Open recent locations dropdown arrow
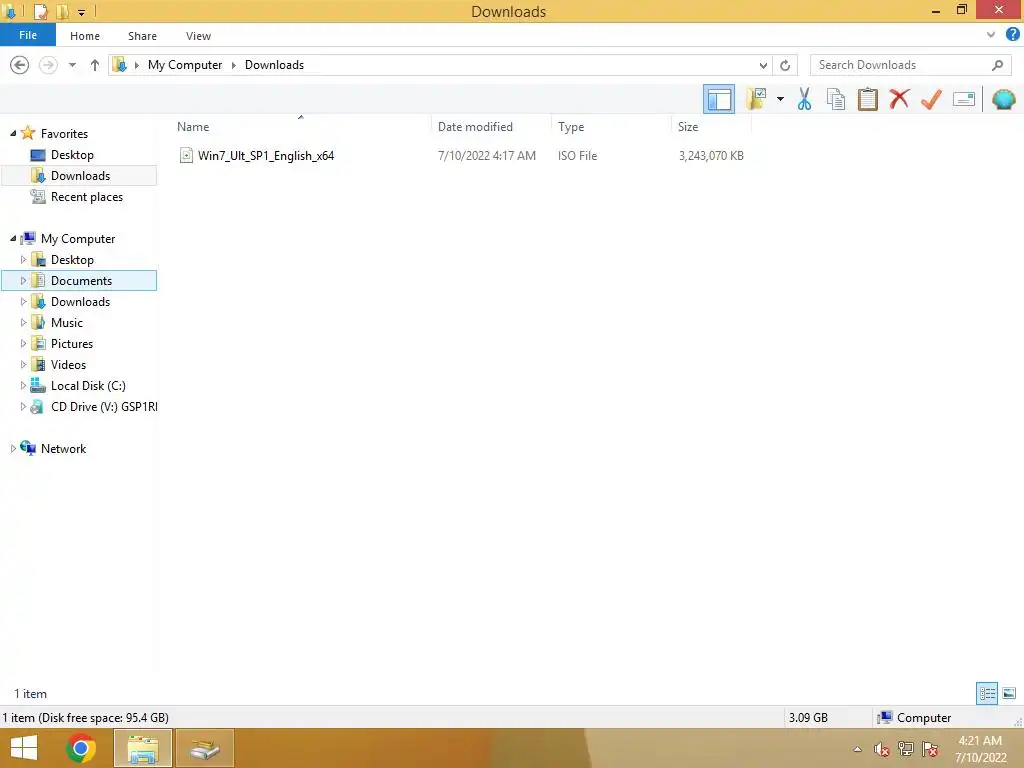The width and height of the screenshot is (1024, 768). click(72, 65)
